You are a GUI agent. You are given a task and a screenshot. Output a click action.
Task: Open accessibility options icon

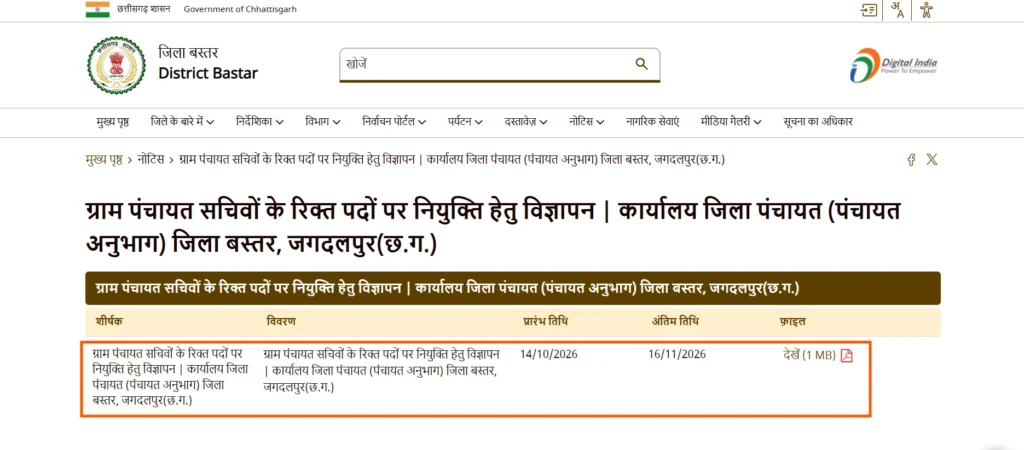click(925, 10)
